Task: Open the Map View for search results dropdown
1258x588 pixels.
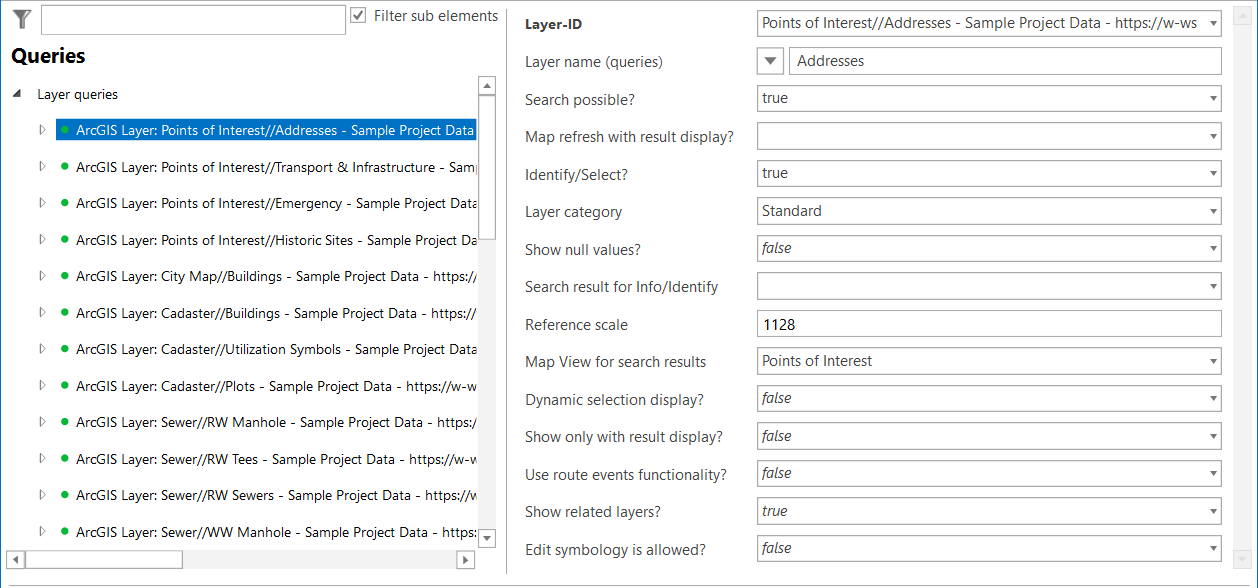Action: click(x=1210, y=361)
